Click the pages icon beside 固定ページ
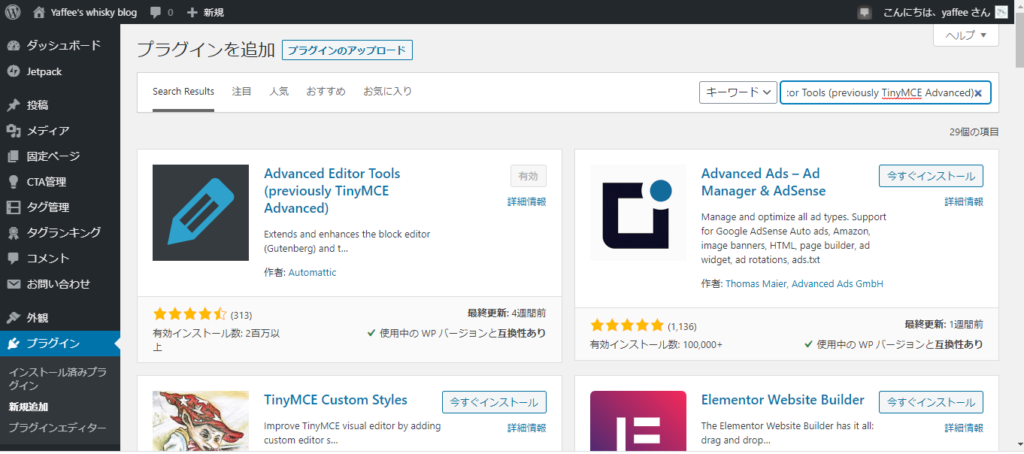The height and width of the screenshot is (454, 1024). (13, 156)
